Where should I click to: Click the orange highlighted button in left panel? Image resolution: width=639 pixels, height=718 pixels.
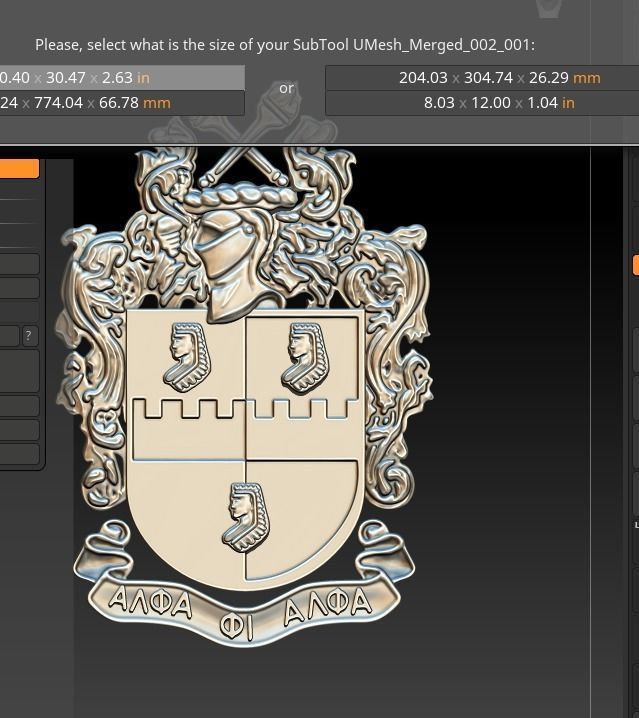(x=19, y=168)
